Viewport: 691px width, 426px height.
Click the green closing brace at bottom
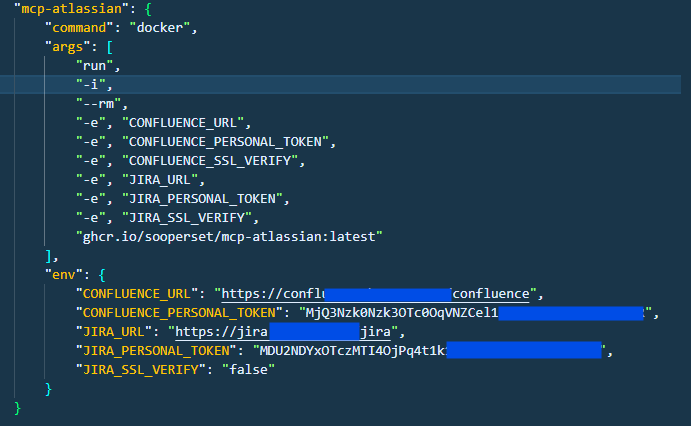coord(18,408)
